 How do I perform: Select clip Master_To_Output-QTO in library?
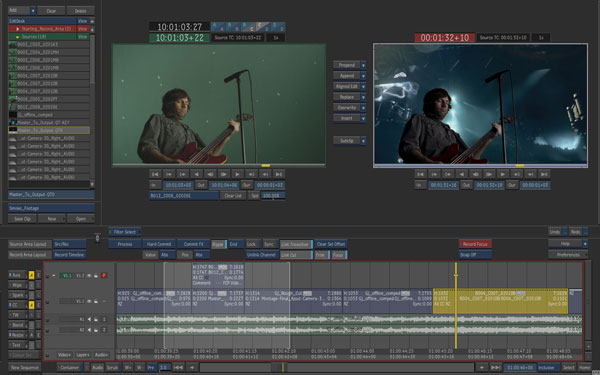click(x=49, y=130)
